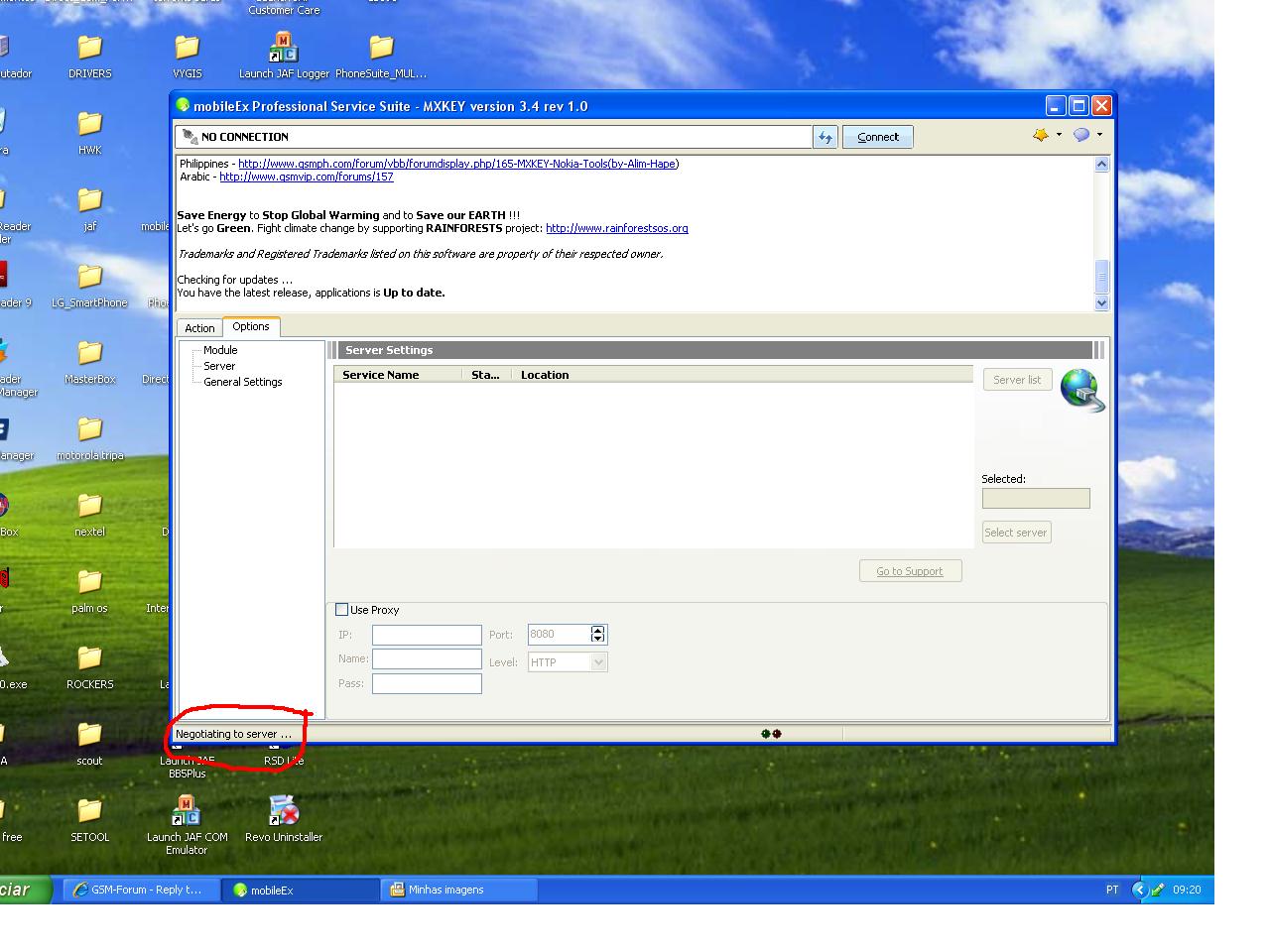Click the plug icon next to NO CONNECTION
Screen dimensions: 1270x952
point(190,137)
